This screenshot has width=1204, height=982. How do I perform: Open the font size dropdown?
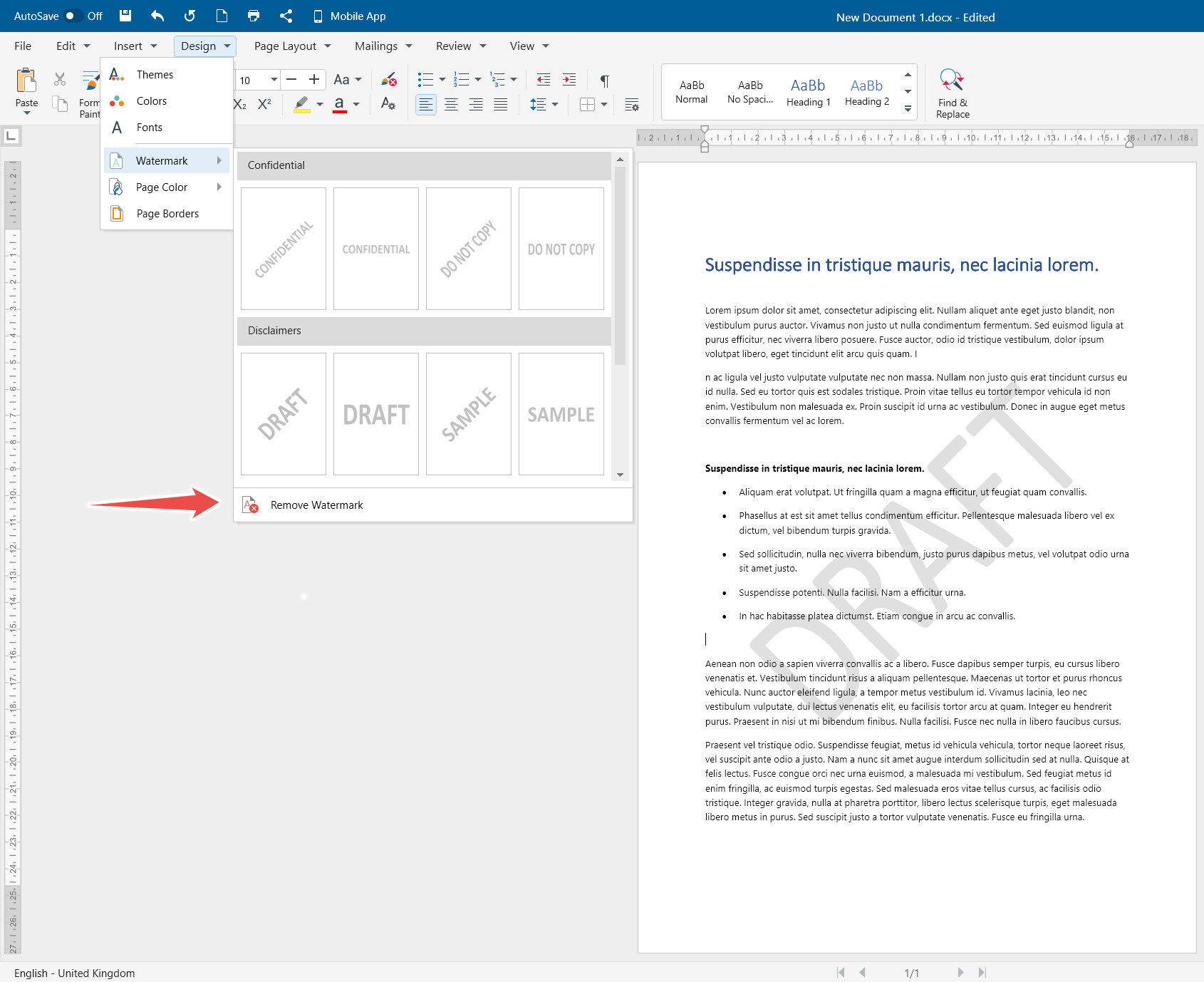274,80
